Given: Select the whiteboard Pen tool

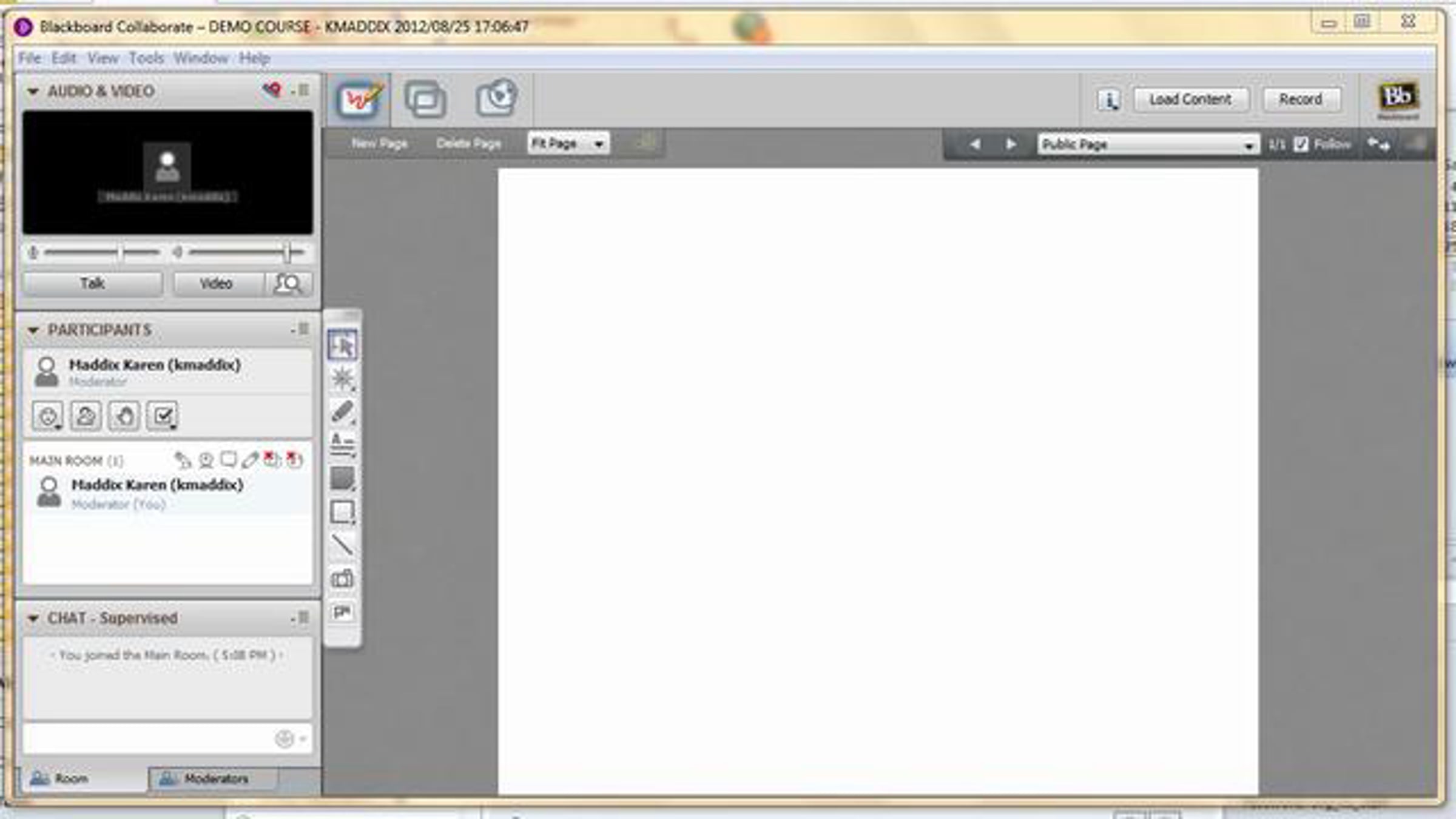Looking at the screenshot, I should tap(343, 412).
